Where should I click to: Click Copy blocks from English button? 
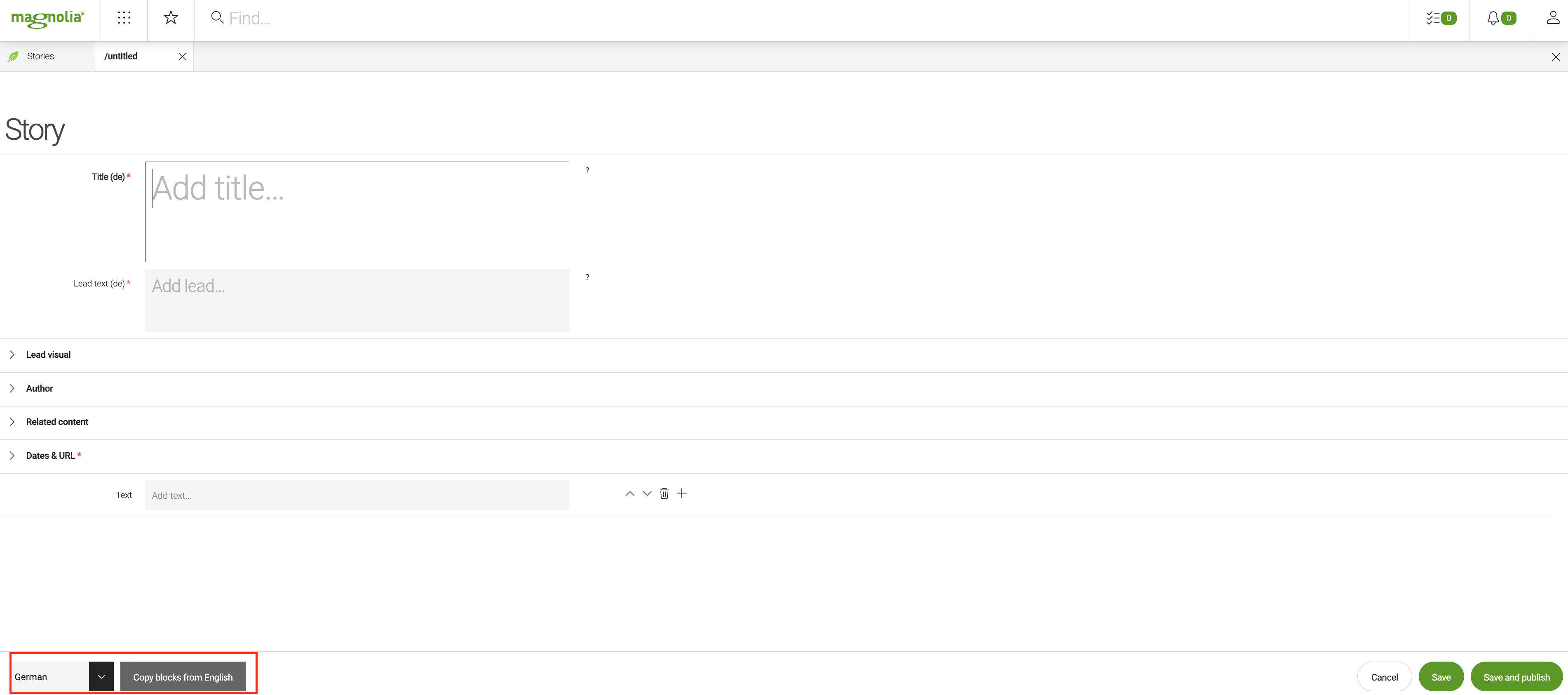point(183,677)
